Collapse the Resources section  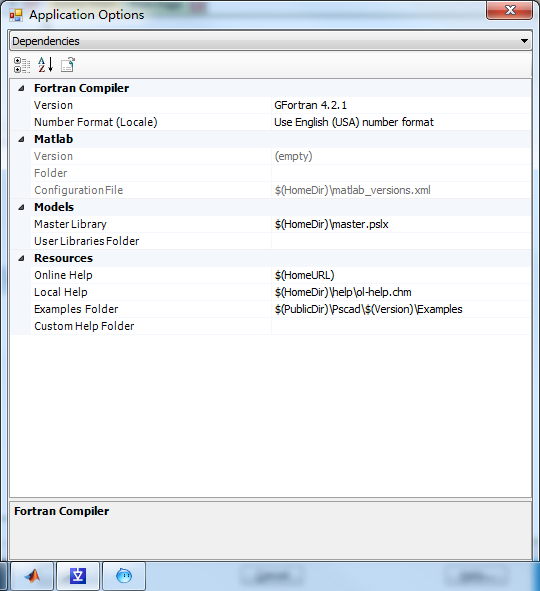(21, 258)
